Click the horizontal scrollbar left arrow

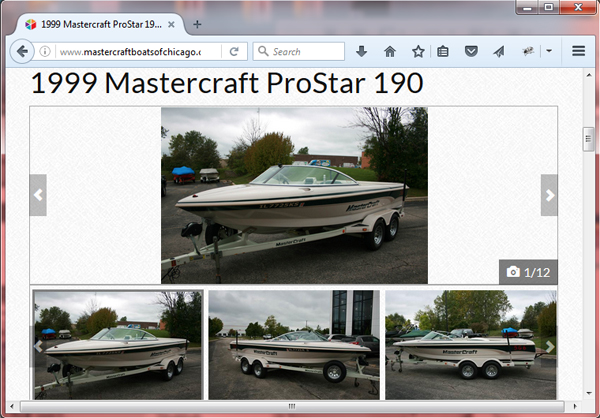click(12, 406)
